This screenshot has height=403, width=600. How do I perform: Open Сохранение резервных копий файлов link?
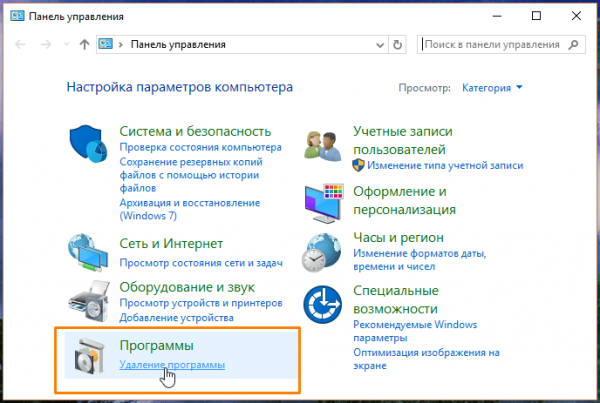tap(191, 175)
